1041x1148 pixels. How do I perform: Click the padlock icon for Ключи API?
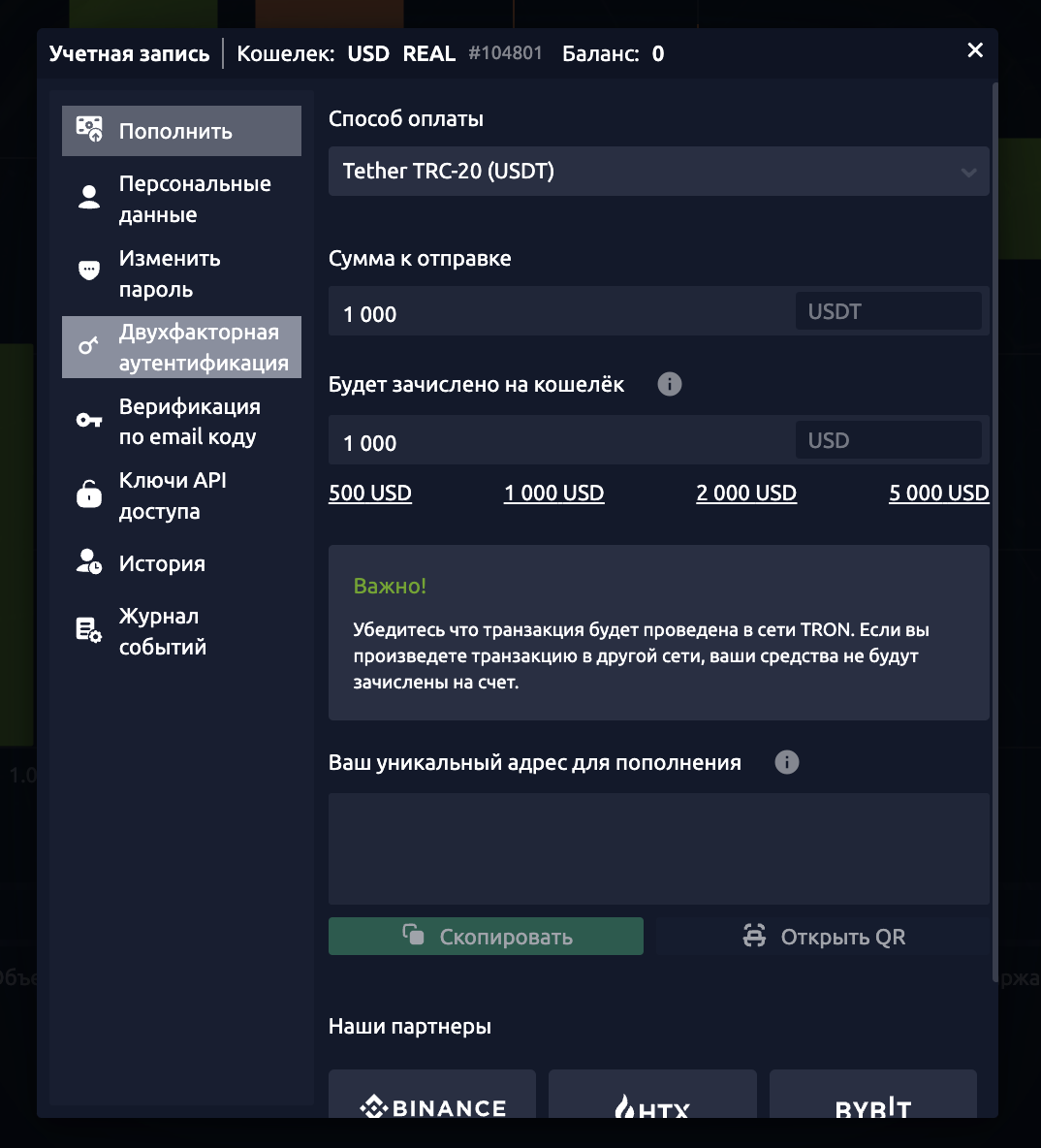[89, 494]
